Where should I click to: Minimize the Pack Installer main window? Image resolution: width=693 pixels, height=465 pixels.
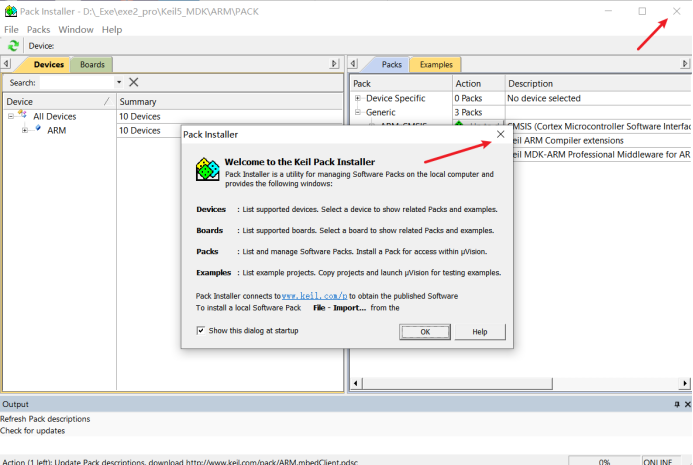click(608, 11)
